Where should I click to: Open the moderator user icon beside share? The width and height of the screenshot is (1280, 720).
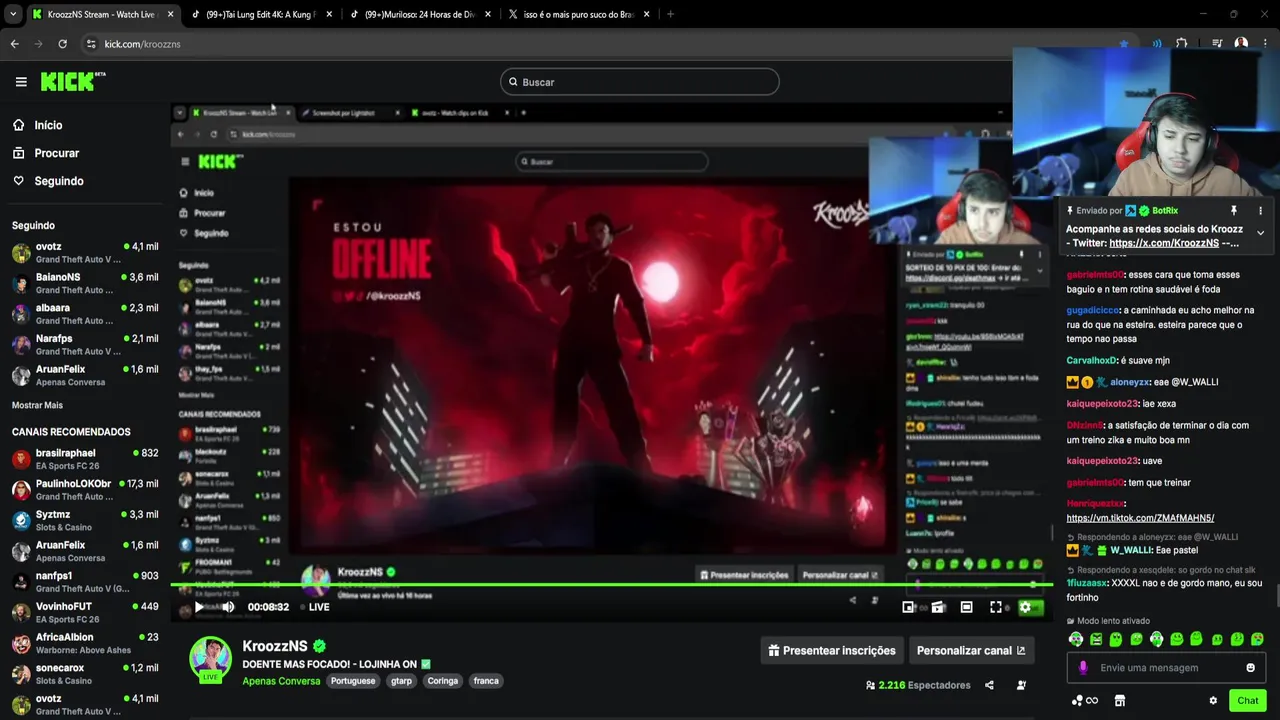pos(1021,685)
